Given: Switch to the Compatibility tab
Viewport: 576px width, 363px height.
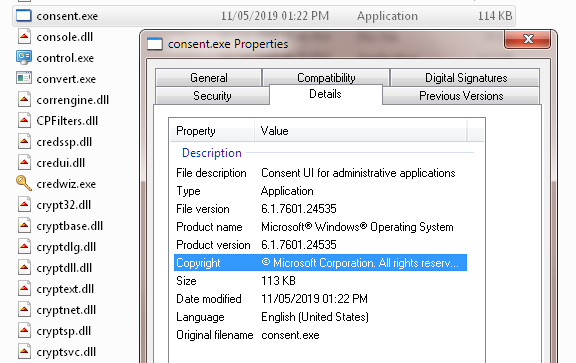Looking at the screenshot, I should (326, 78).
